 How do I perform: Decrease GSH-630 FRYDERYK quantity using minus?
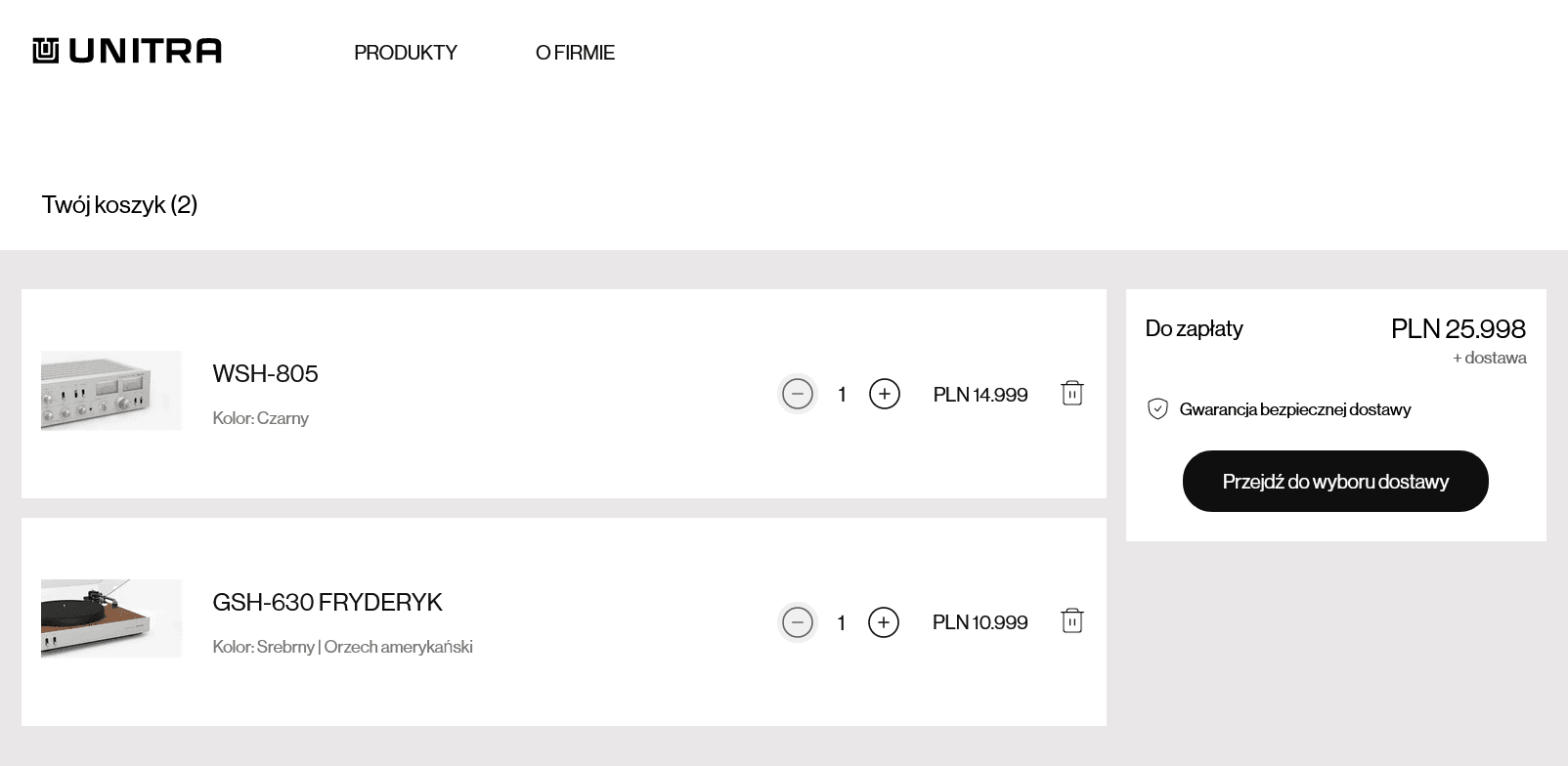[798, 622]
